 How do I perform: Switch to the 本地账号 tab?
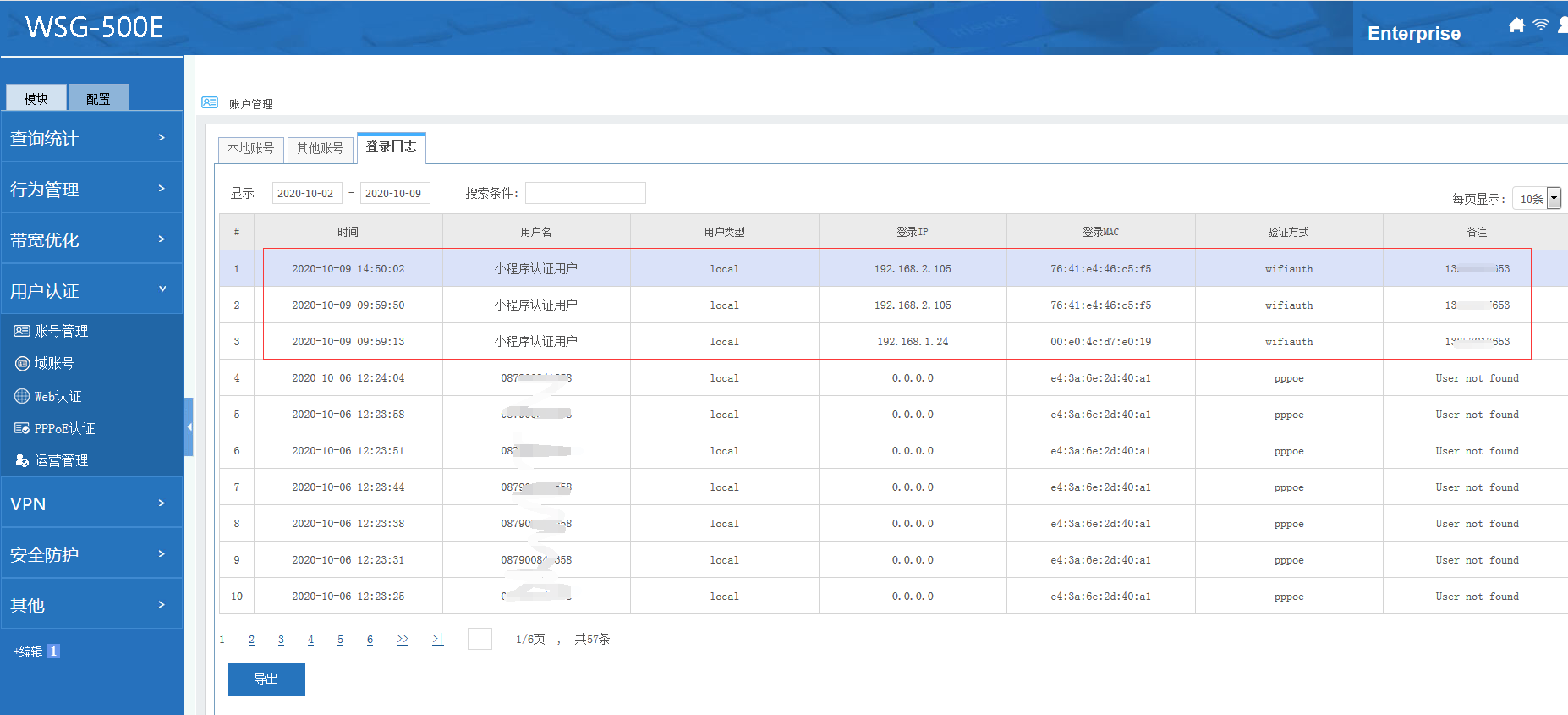pos(250,148)
